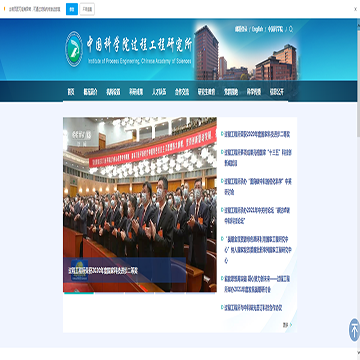Image resolution: width=360 pixels, height=360 pixels.
Task: Open the first news headline in the list
Action: [x=257, y=134]
